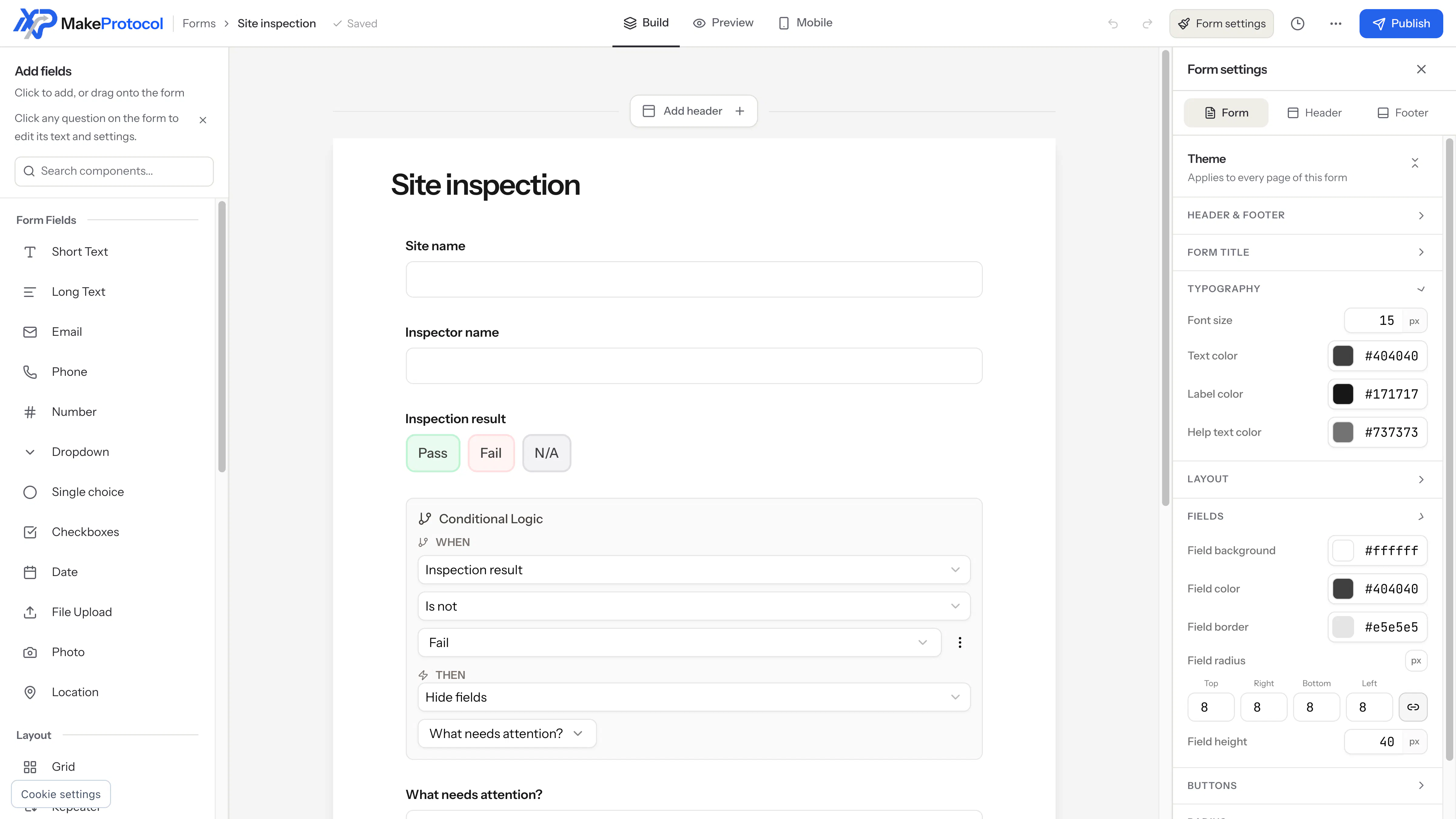Add a Checkboxes field
This screenshot has height=819, width=1456.
point(107,532)
